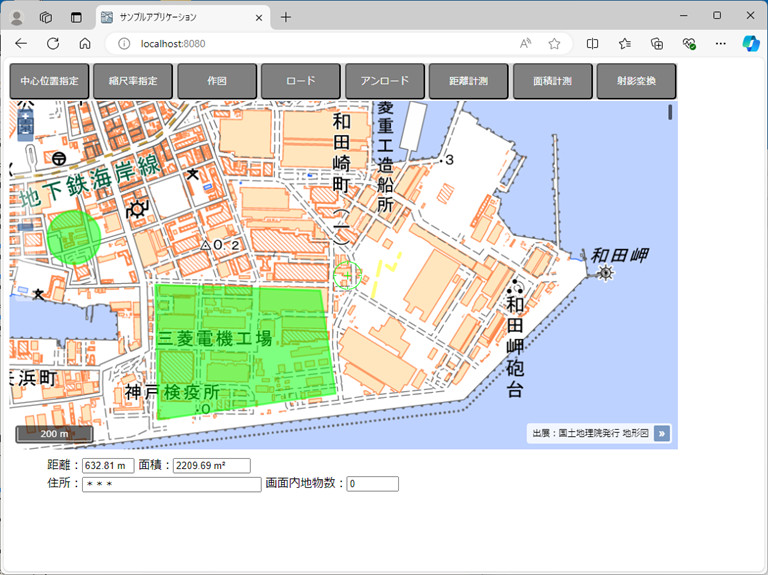Open the browser profile icon
768x575 pixels.
[17, 18]
